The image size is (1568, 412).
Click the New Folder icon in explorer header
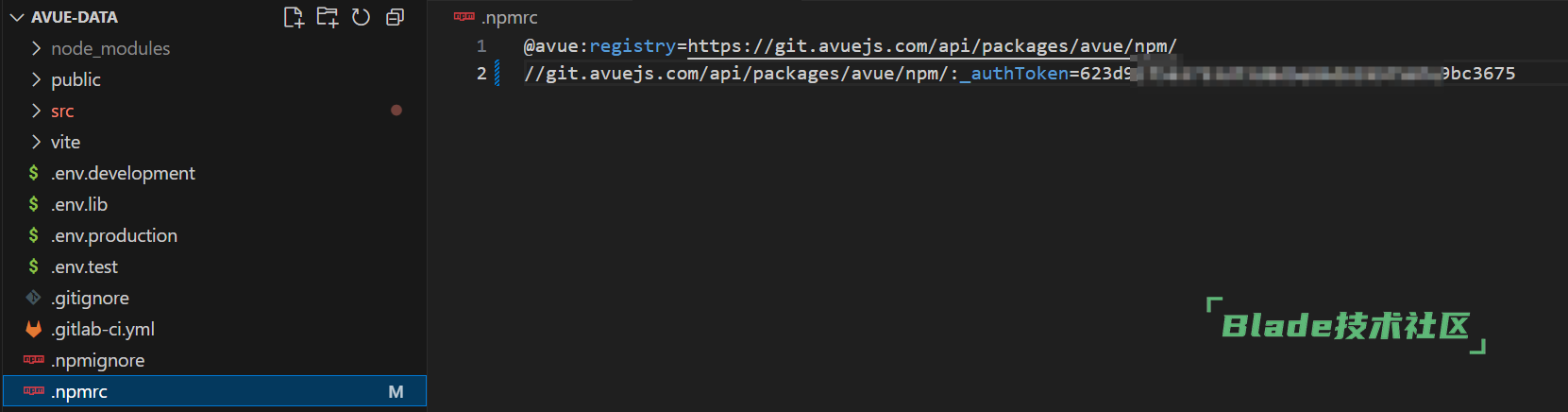(x=328, y=17)
